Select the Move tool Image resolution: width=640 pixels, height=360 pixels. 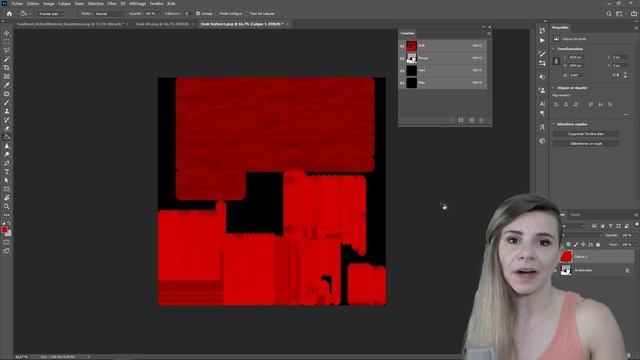pos(7,33)
